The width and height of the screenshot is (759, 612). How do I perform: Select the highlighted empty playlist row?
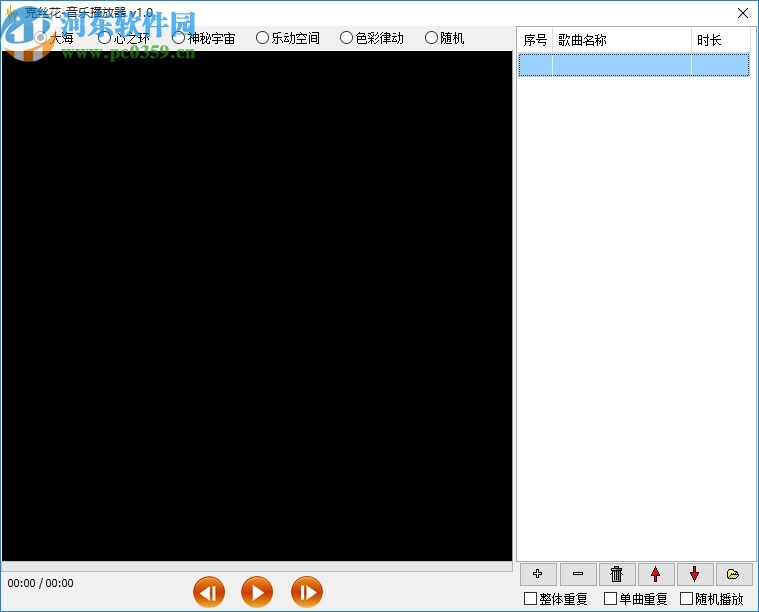click(x=634, y=65)
